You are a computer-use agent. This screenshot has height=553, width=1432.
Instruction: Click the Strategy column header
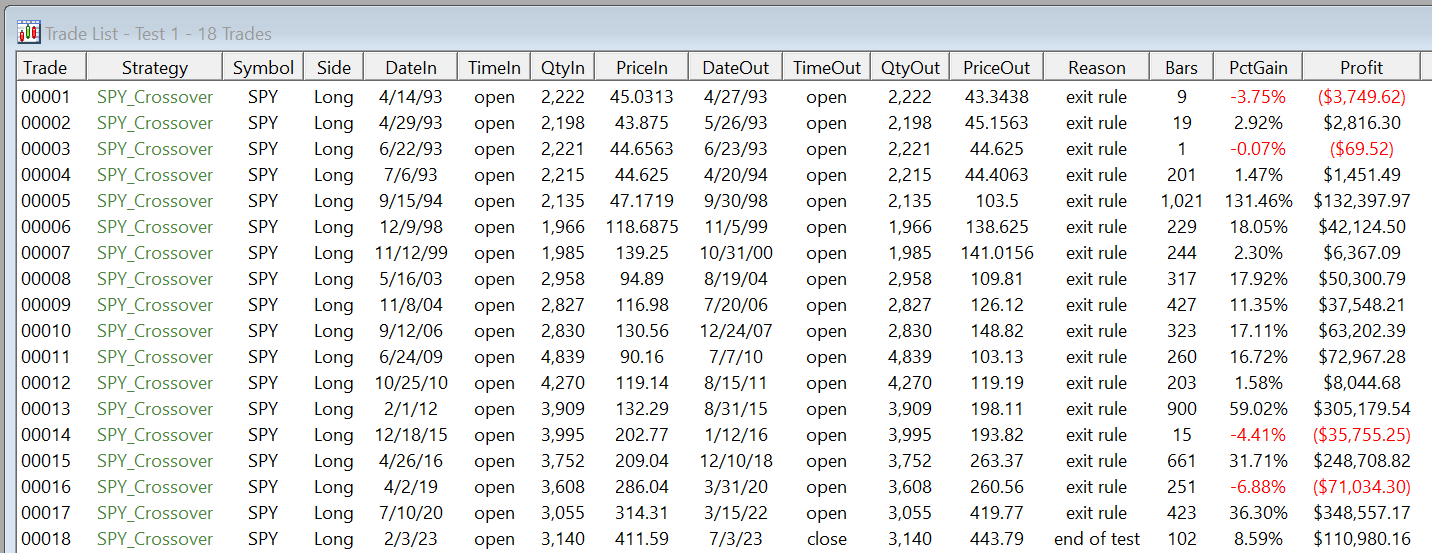155,68
